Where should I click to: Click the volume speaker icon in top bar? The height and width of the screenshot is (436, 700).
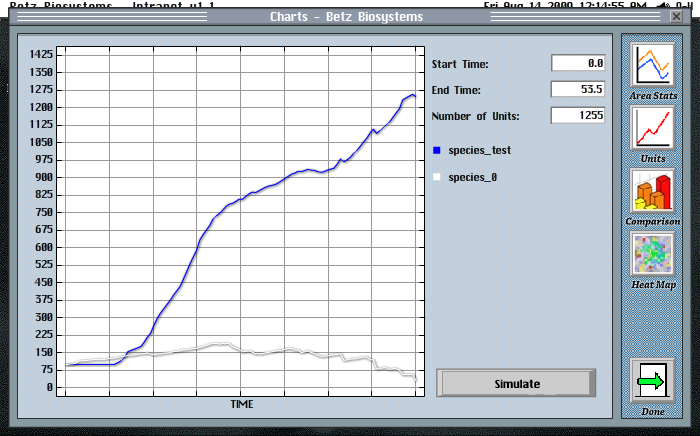pos(666,5)
